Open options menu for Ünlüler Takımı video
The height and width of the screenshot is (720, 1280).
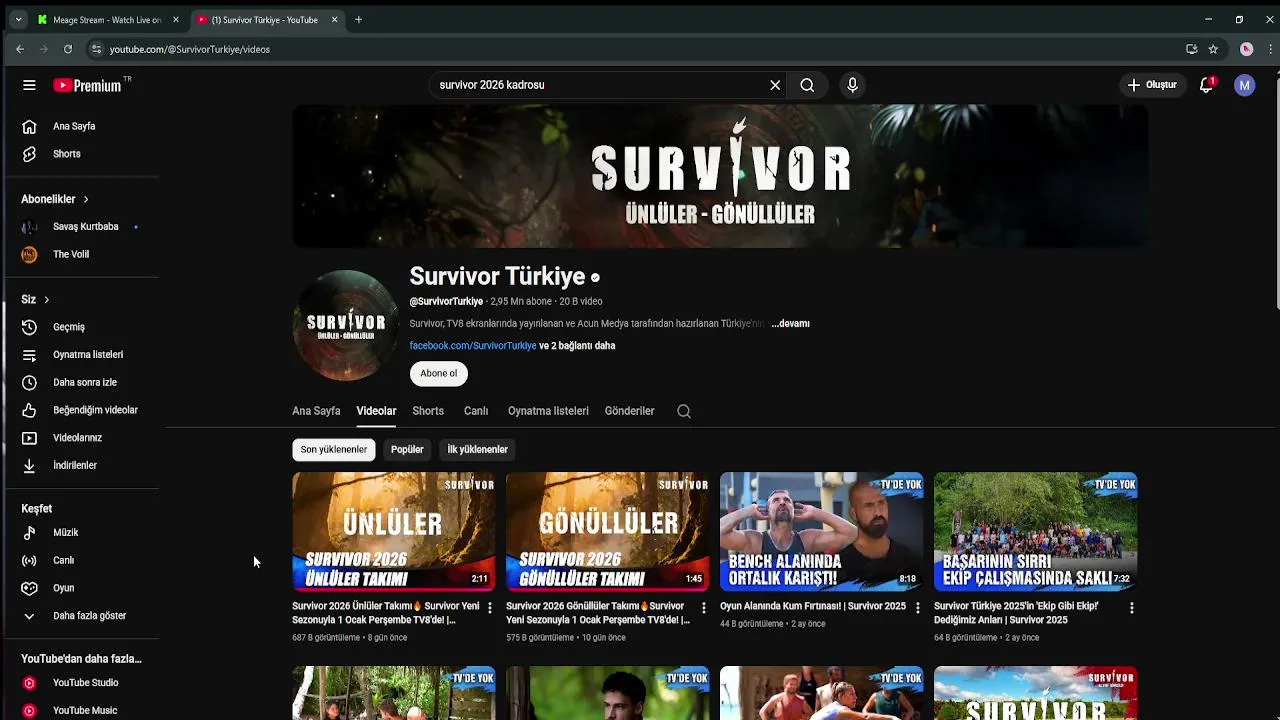pyautogui.click(x=489, y=607)
